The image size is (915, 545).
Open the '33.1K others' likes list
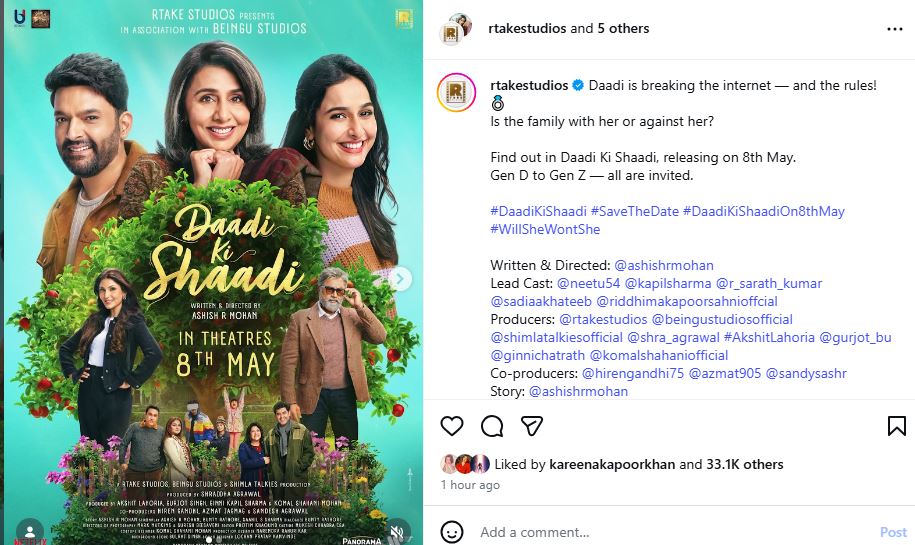745,464
